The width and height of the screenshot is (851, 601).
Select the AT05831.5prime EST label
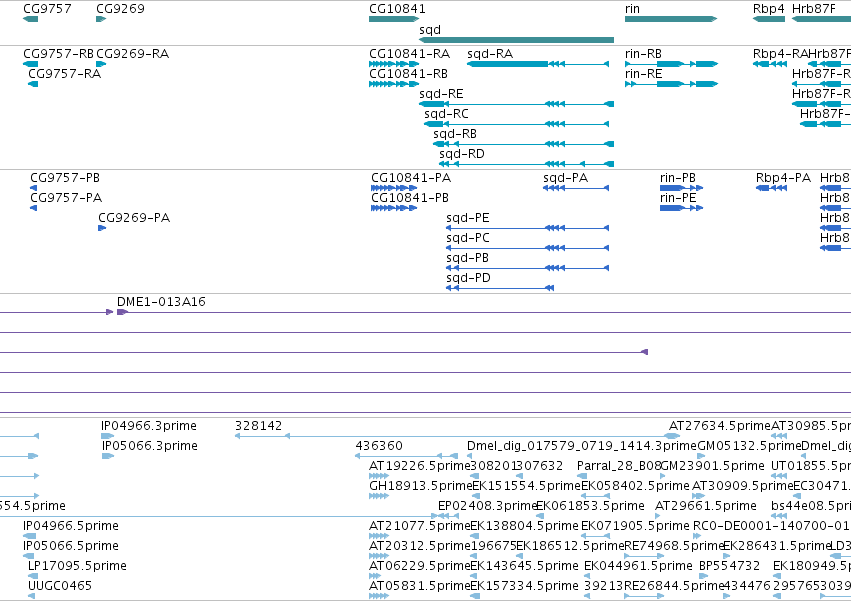tap(420, 586)
